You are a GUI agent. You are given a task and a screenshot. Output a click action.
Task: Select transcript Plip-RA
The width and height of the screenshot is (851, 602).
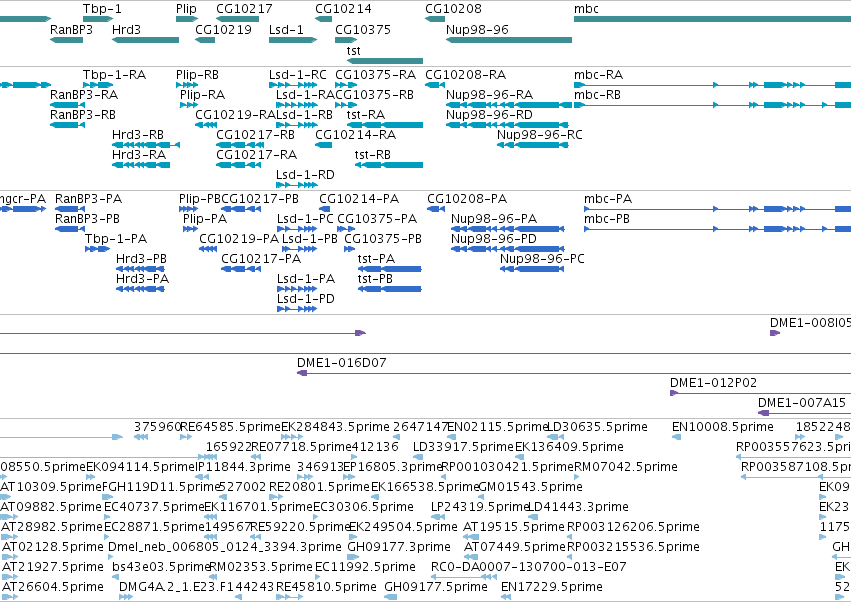(x=202, y=94)
